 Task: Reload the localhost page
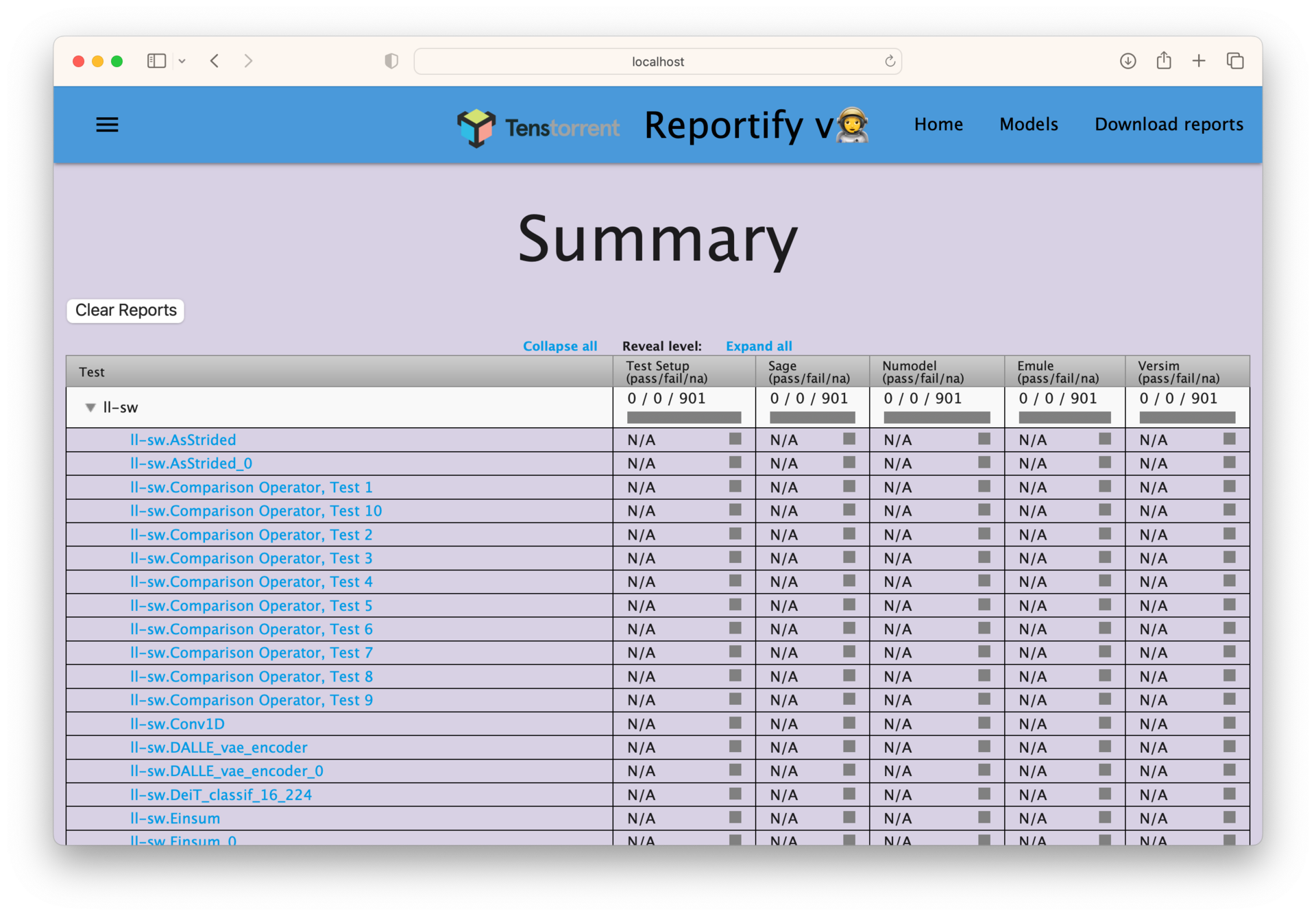pyautogui.click(x=890, y=61)
